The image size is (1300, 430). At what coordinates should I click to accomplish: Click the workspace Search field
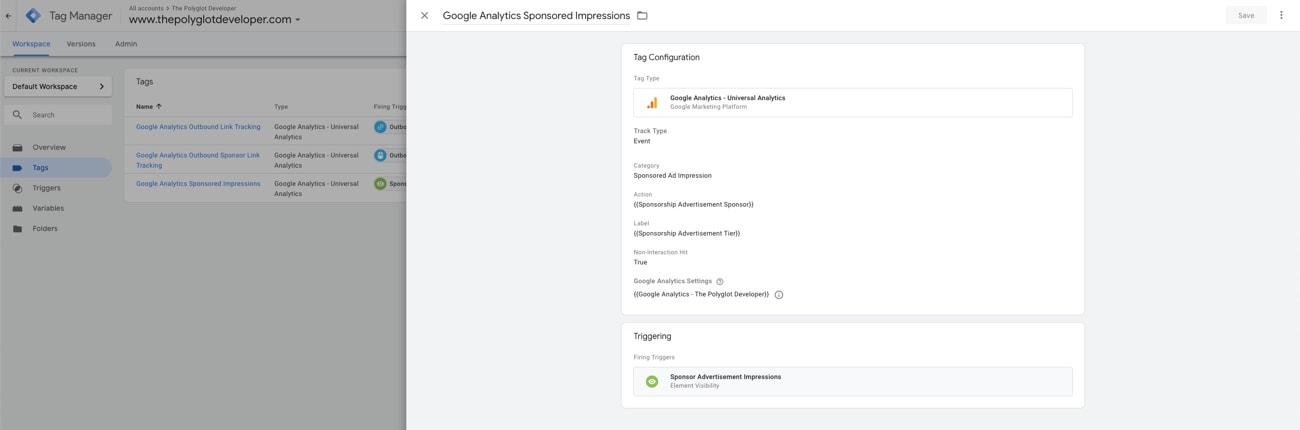tap(65, 115)
